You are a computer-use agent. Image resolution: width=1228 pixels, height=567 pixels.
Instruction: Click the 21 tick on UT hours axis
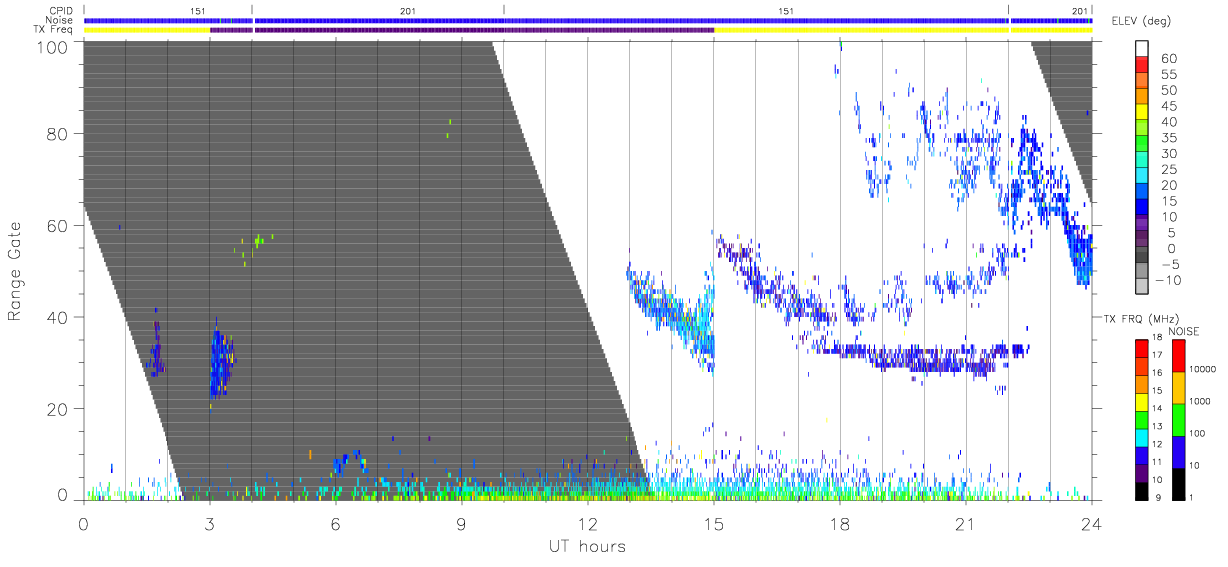point(966,524)
